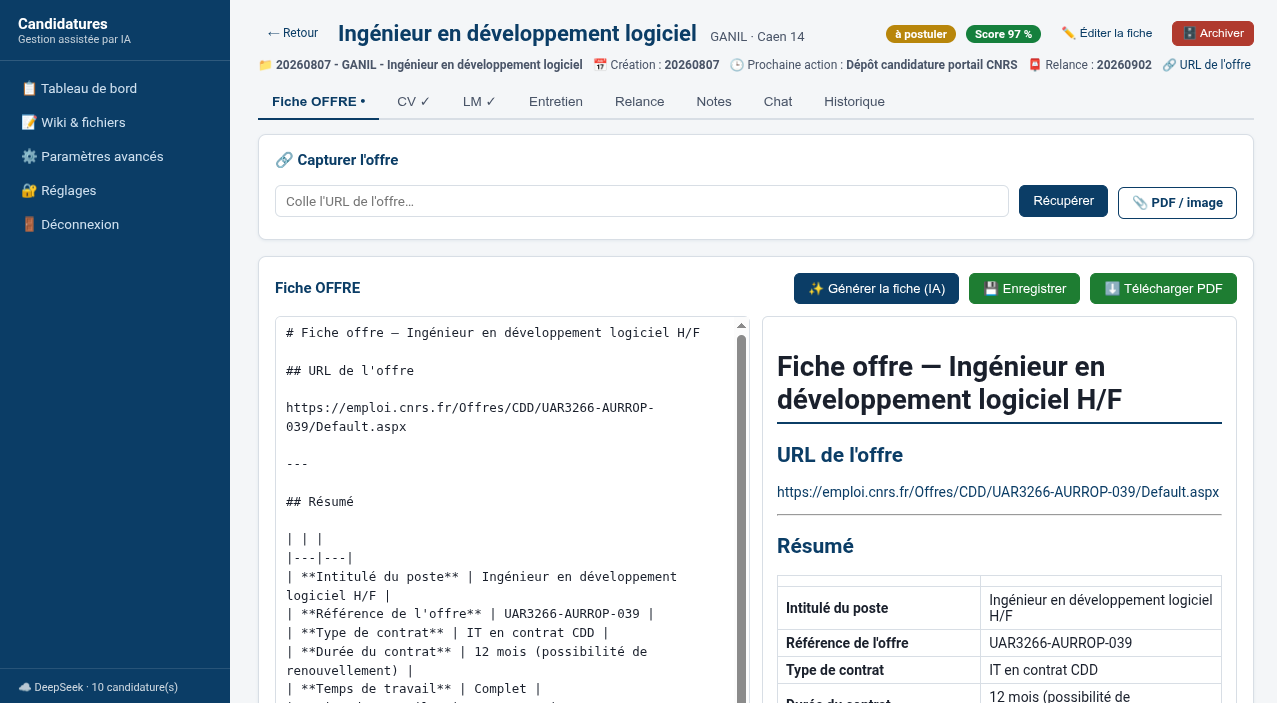Click the clipboard icon beside Tableau de bord
This screenshot has height=703, width=1277.
click(x=29, y=88)
